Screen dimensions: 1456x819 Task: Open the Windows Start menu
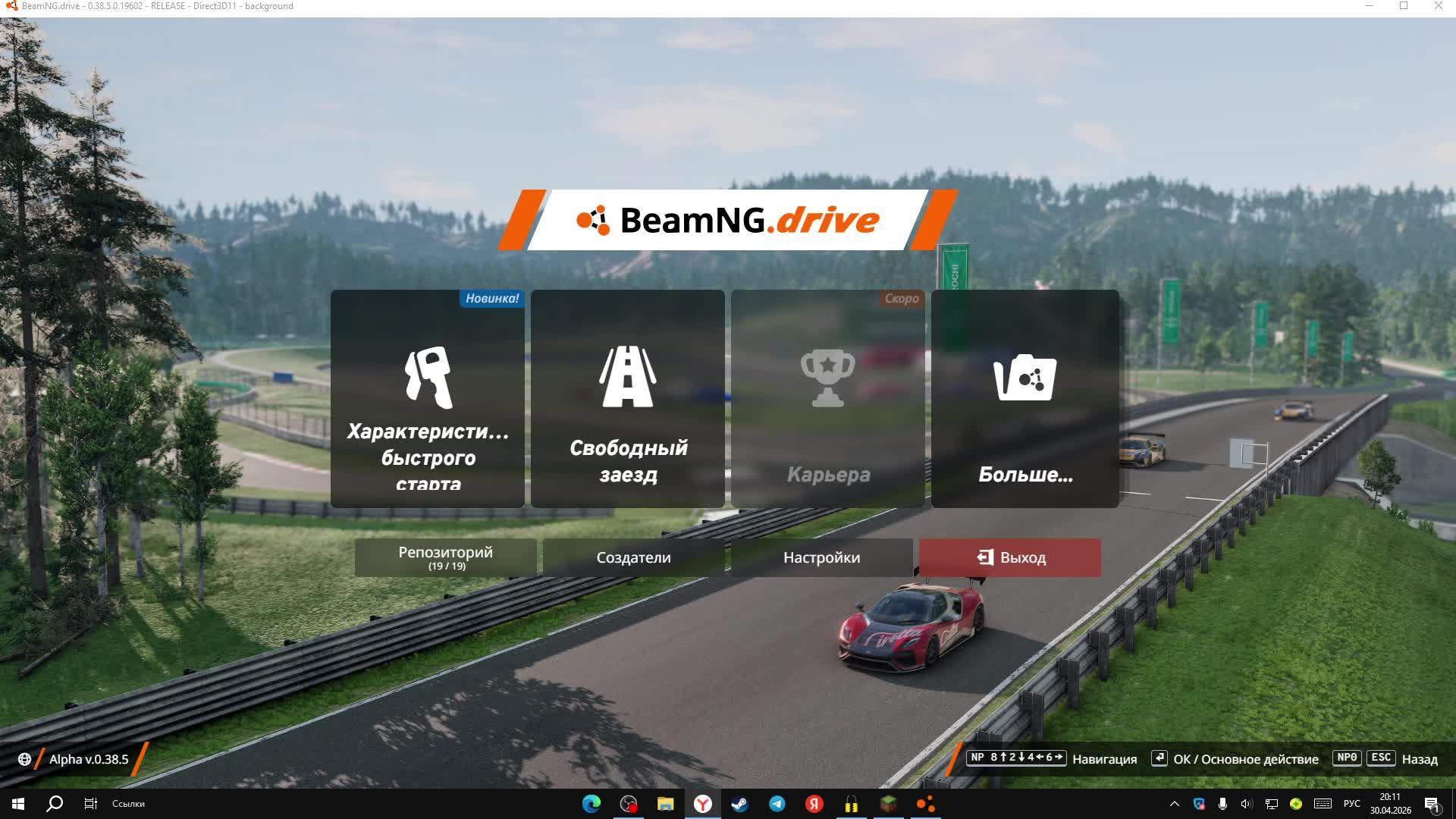pyautogui.click(x=18, y=804)
